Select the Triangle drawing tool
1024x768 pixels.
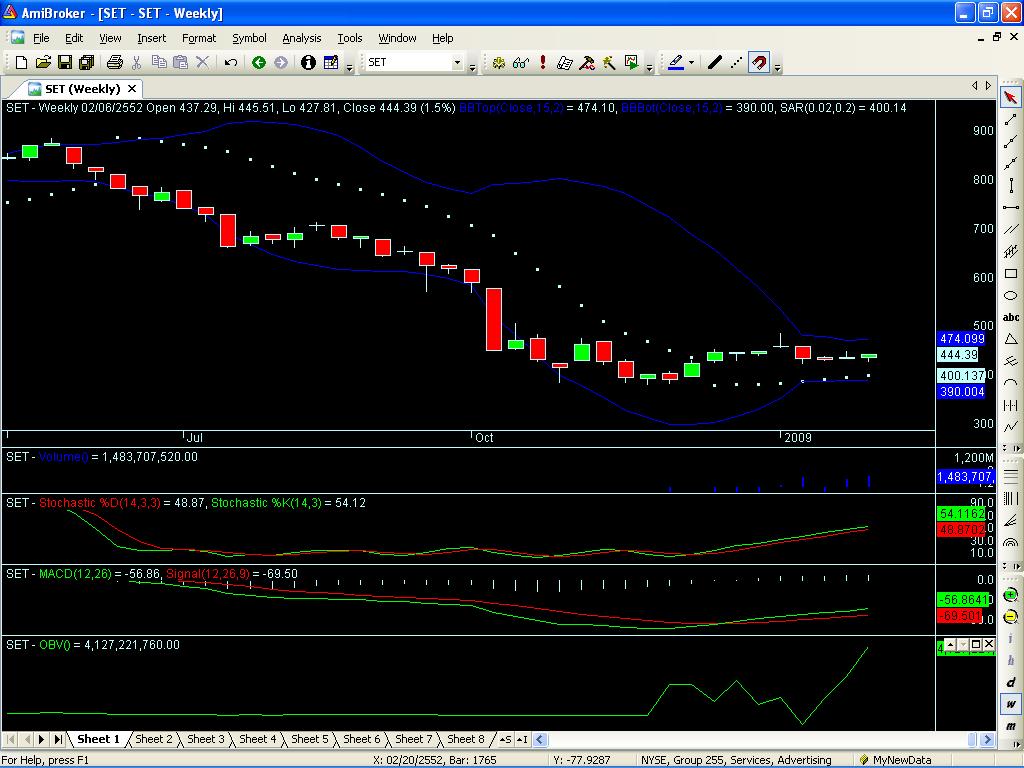pos(1010,339)
